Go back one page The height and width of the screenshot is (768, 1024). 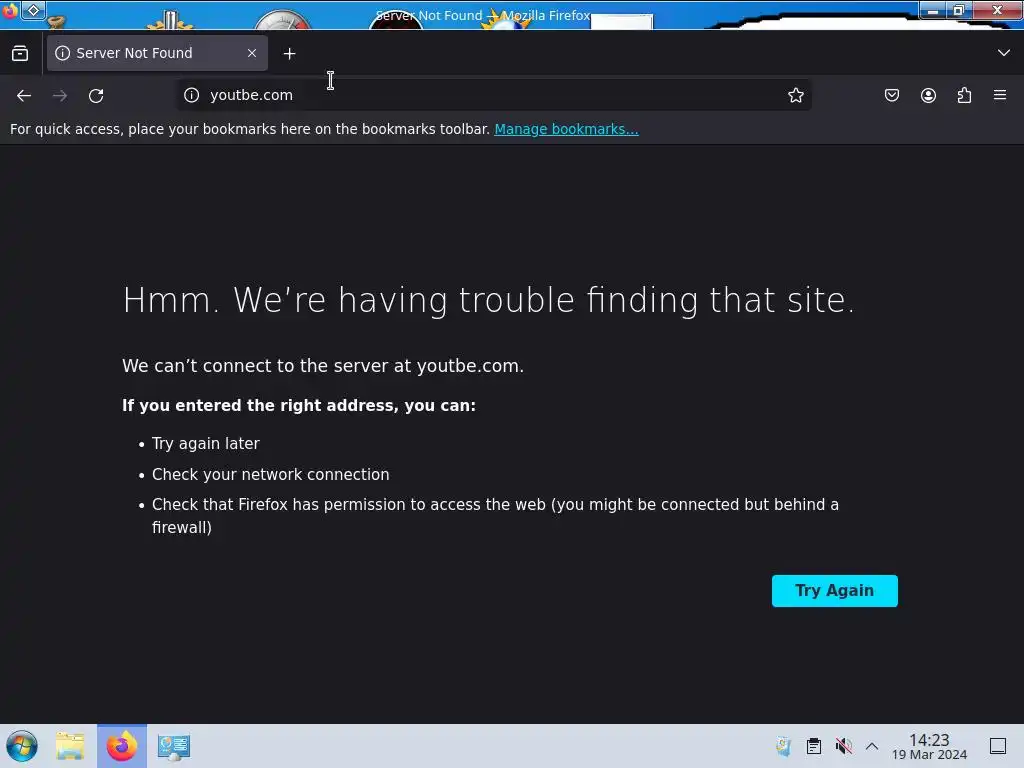(x=24, y=95)
